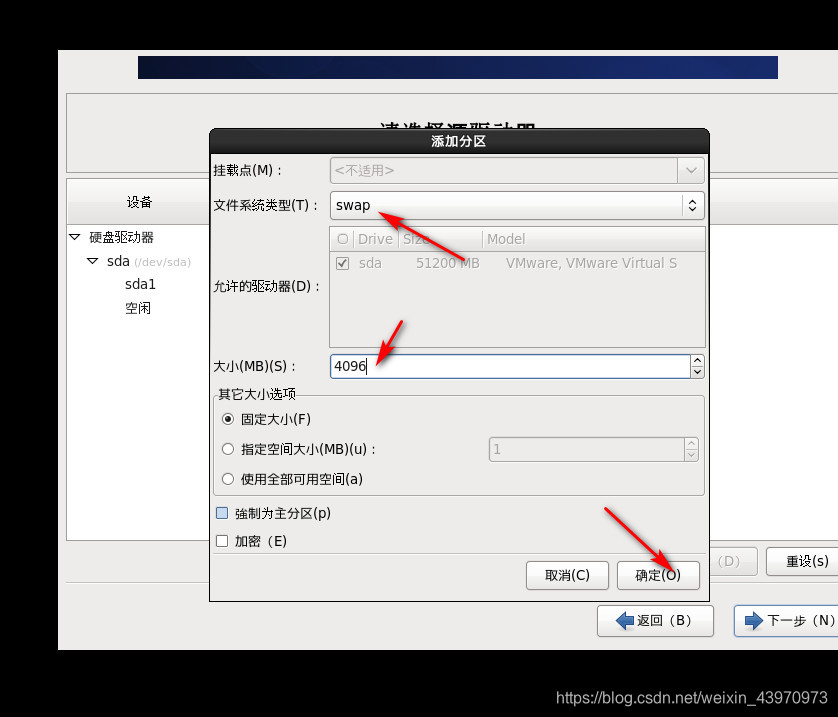Click the blue back arrow icon

[625, 621]
